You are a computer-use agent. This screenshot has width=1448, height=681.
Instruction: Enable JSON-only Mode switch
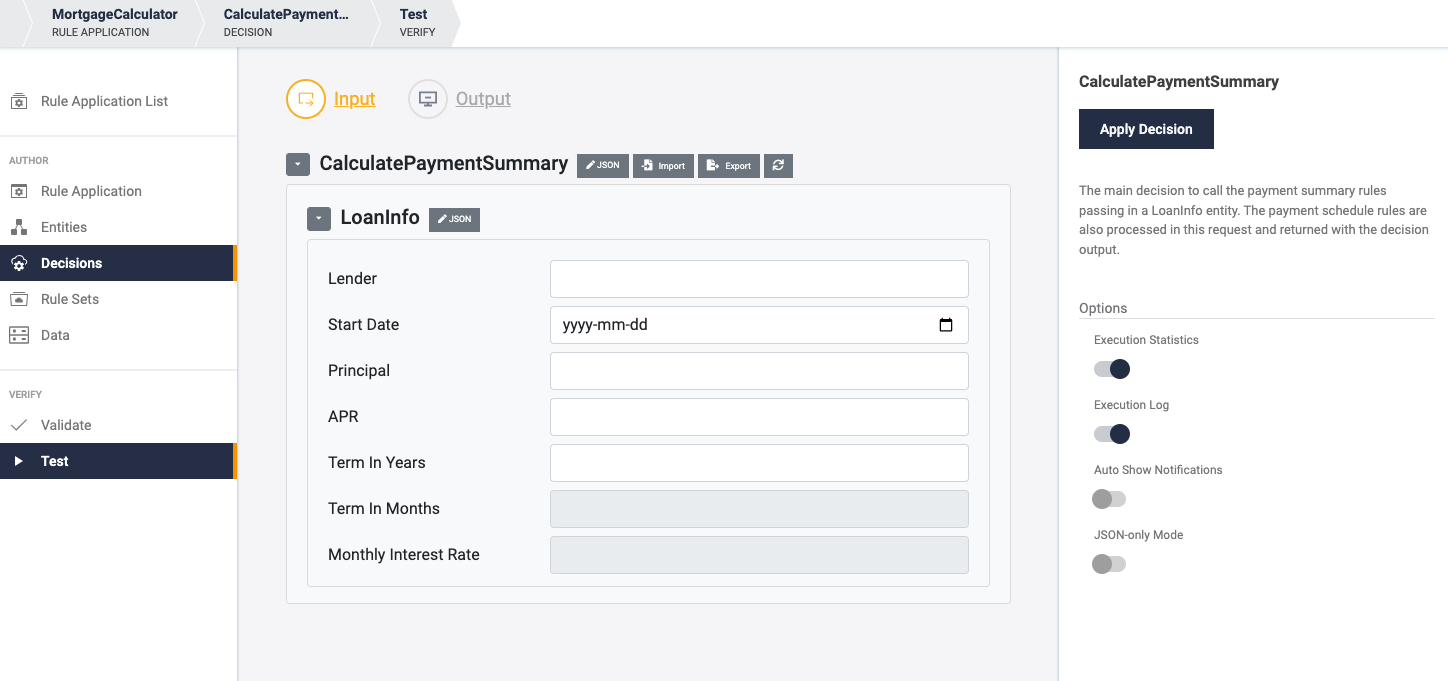[x=1109, y=564]
